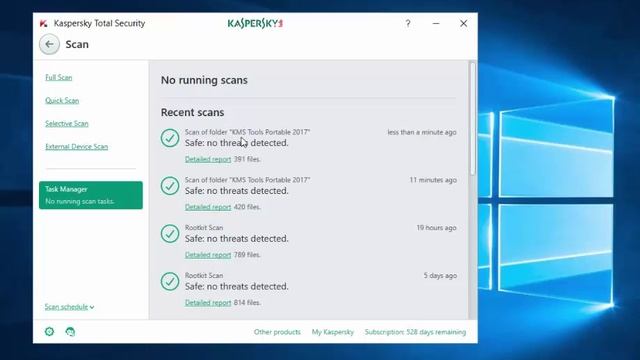
Task: Open help with the question mark
Action: [x=408, y=23]
